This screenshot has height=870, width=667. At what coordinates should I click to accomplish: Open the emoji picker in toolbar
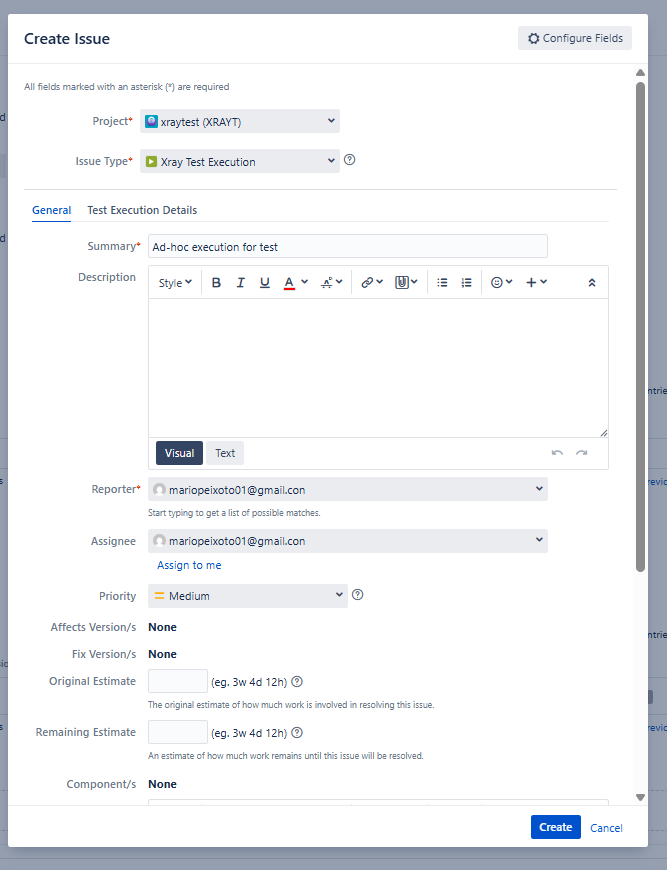coord(501,283)
